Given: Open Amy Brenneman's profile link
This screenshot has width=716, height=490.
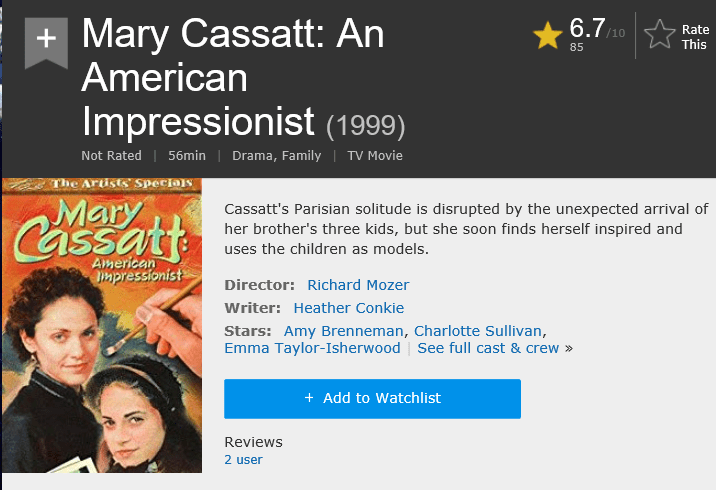Looking at the screenshot, I should (x=344, y=331).
